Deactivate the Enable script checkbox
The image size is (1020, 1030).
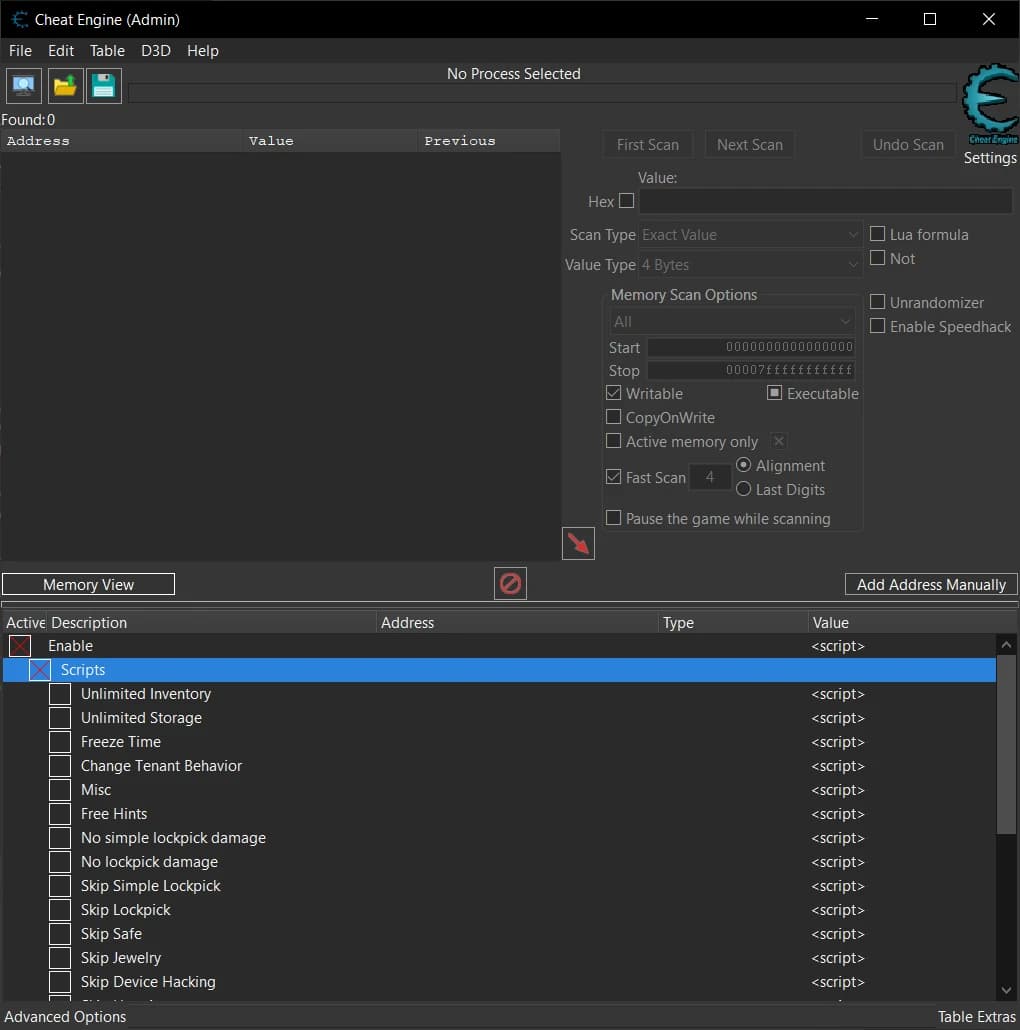[20, 646]
